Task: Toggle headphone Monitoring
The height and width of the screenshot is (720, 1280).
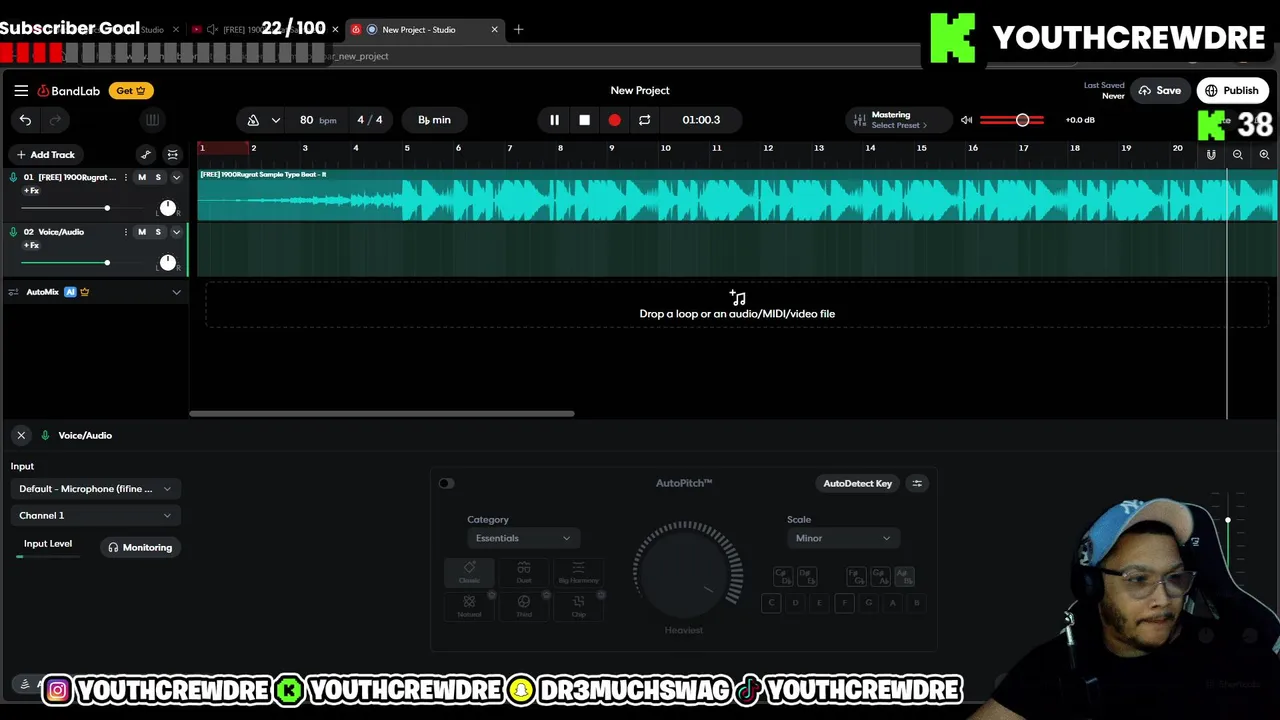Action: [x=140, y=548]
